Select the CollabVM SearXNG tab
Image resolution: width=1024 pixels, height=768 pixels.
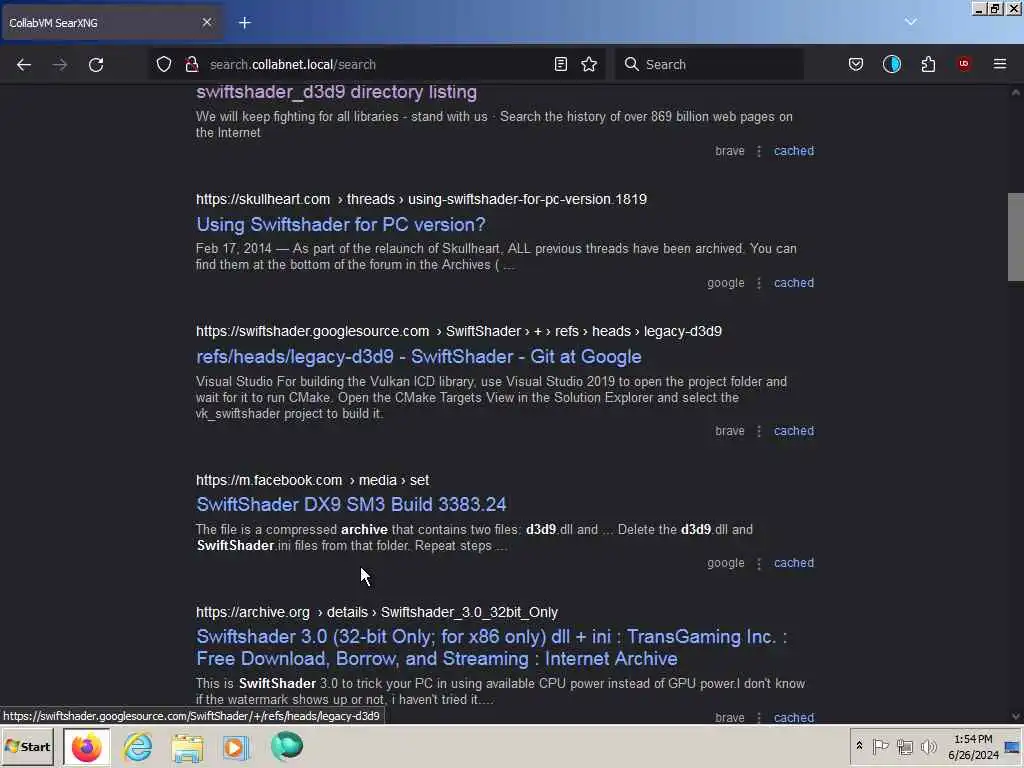coord(111,22)
